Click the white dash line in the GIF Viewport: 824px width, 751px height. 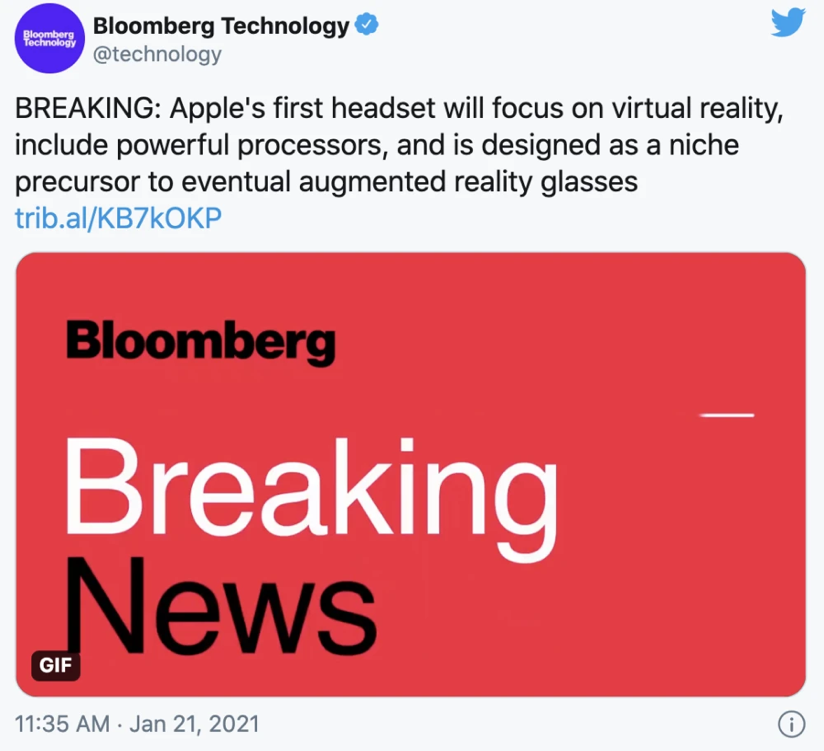[727, 412]
